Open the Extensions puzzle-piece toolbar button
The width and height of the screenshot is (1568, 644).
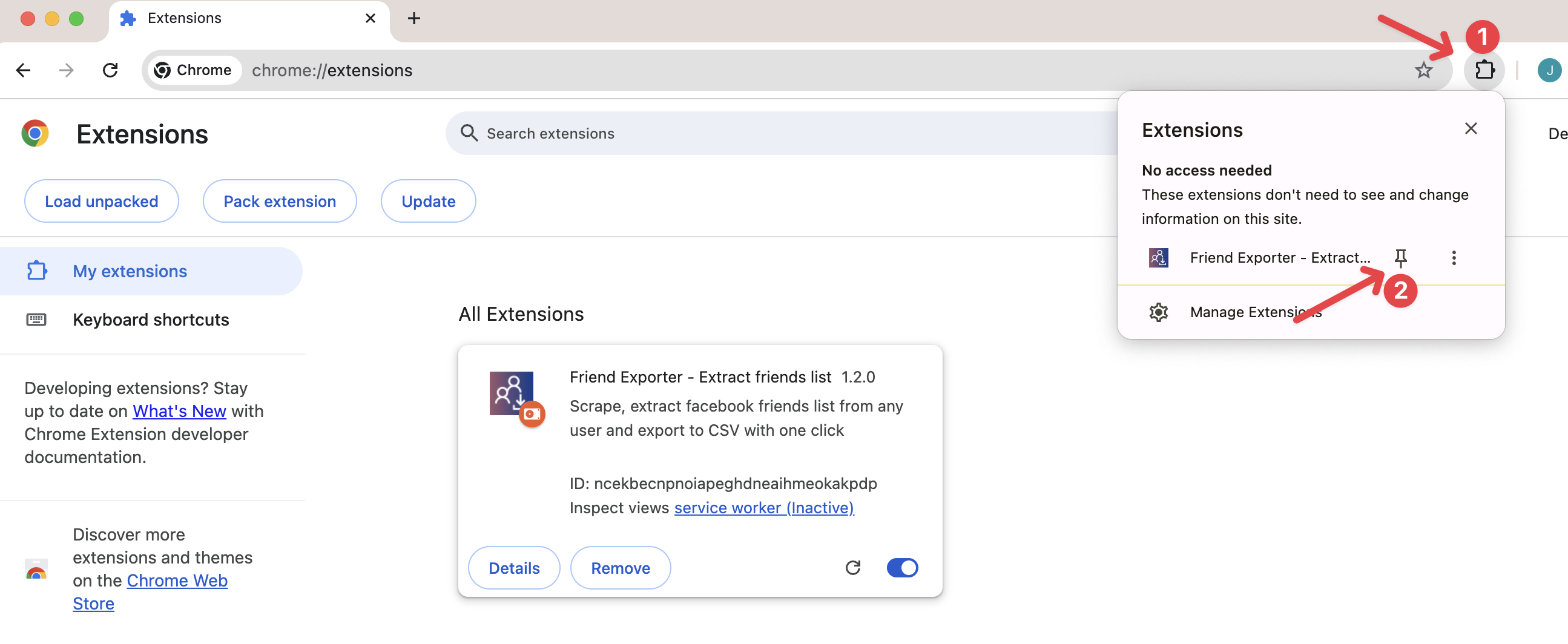tap(1484, 71)
